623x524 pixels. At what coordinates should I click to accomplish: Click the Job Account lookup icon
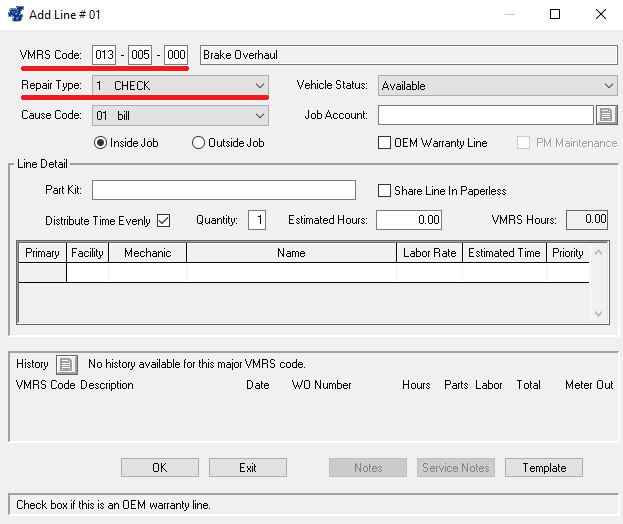(x=606, y=115)
